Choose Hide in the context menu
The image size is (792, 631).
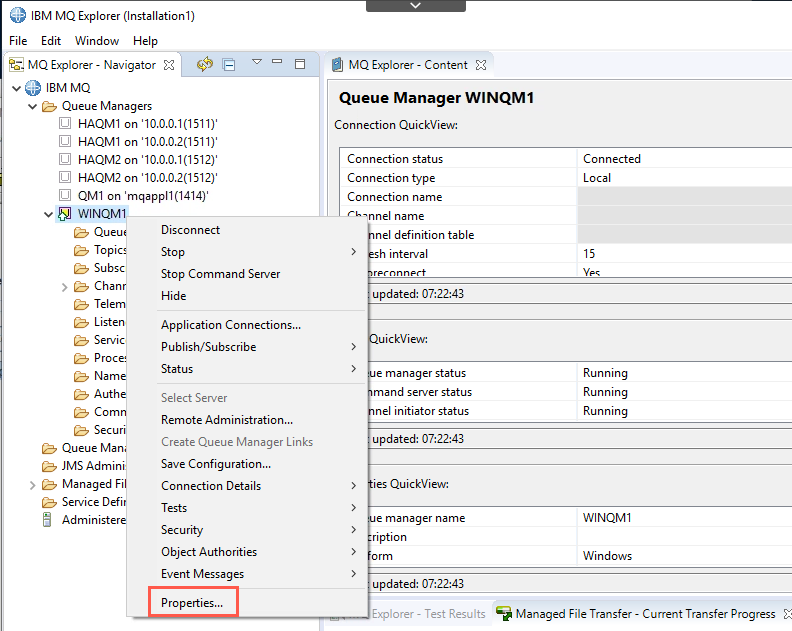tap(173, 296)
